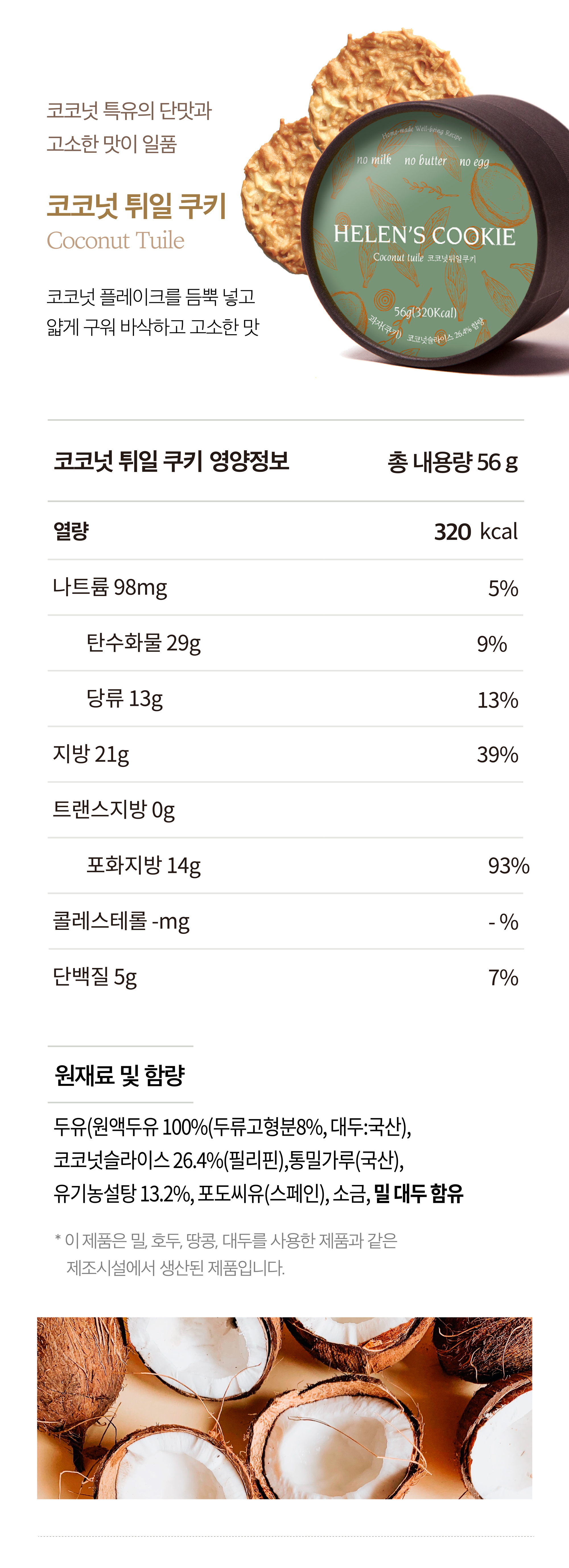Viewport: 569px width, 1568px height.
Task: Select the 나트륨 98mg row
Action: 285,588
